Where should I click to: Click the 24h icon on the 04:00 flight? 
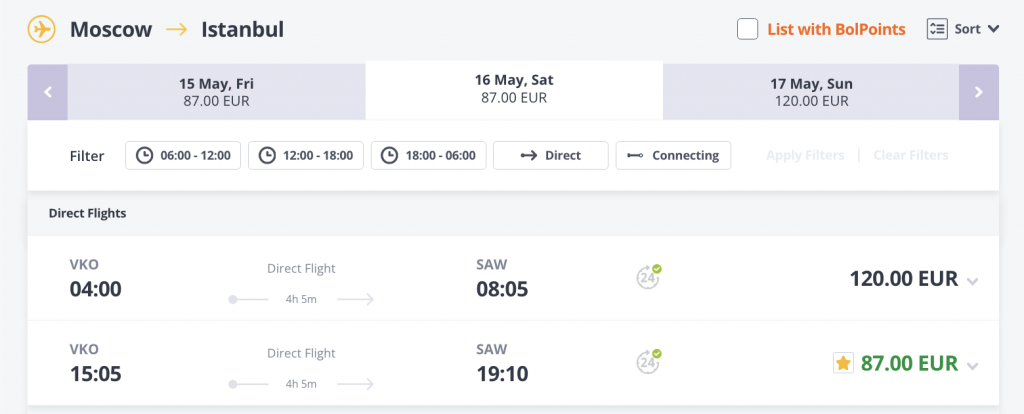click(650, 277)
